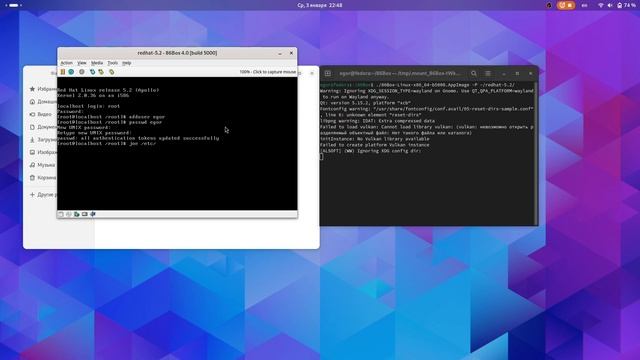Click the orange tray indicator in top bar
The image size is (640, 360).
(566, 5)
